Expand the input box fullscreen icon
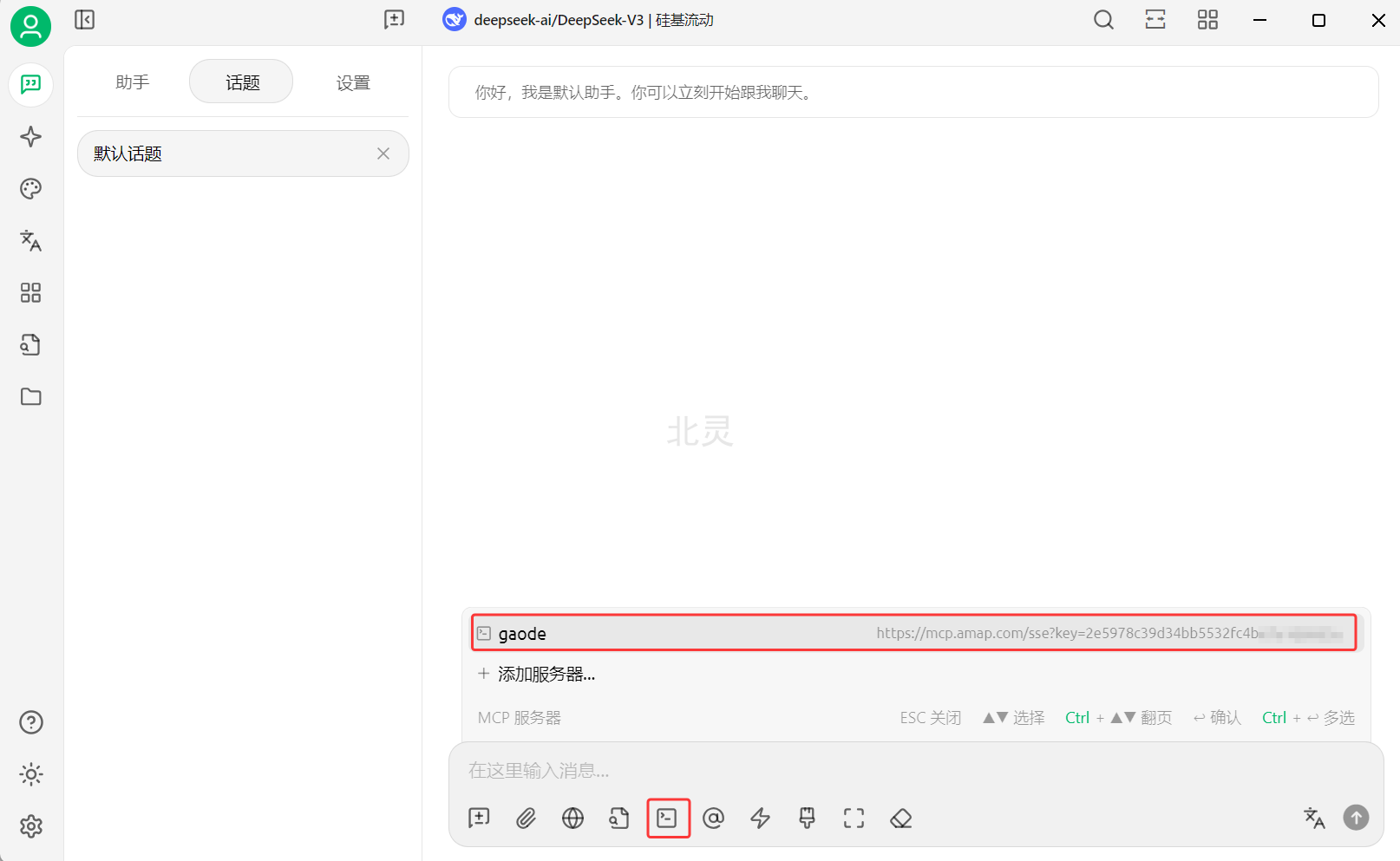Screen dimensions: 1400x861 (854, 818)
